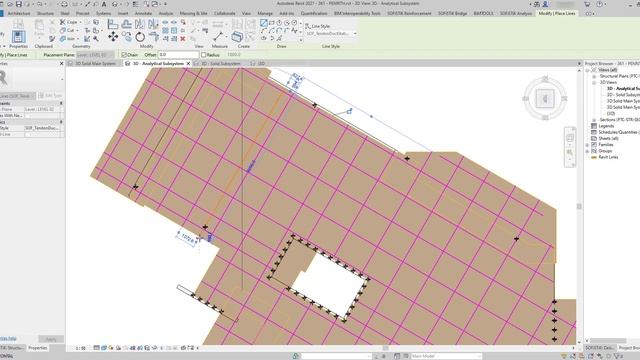Viewport: 640px width, 360px height.
Task: Click the Main Model design option field in status bar
Action: point(446,356)
